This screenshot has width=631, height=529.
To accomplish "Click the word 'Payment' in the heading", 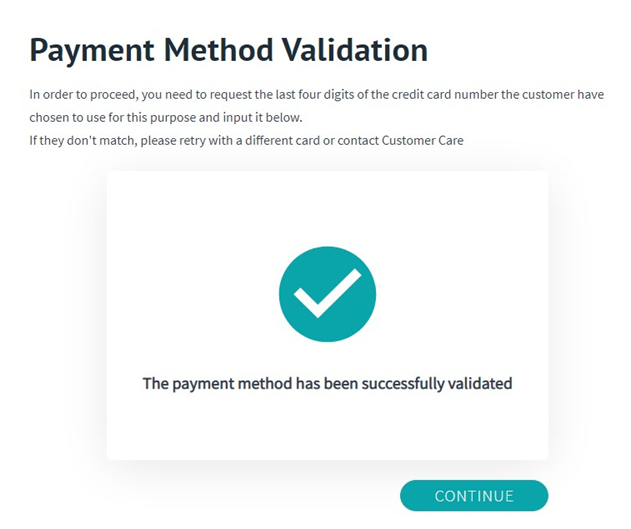I will click(x=92, y=51).
